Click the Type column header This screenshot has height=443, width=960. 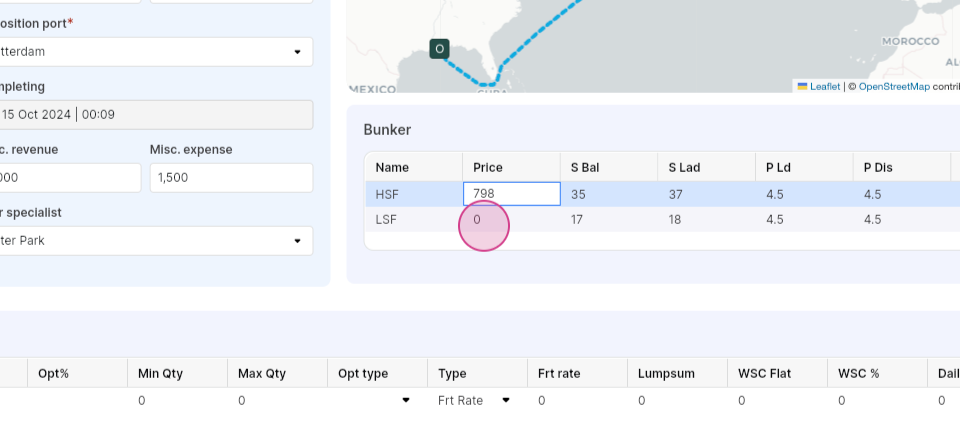[x=478, y=373]
